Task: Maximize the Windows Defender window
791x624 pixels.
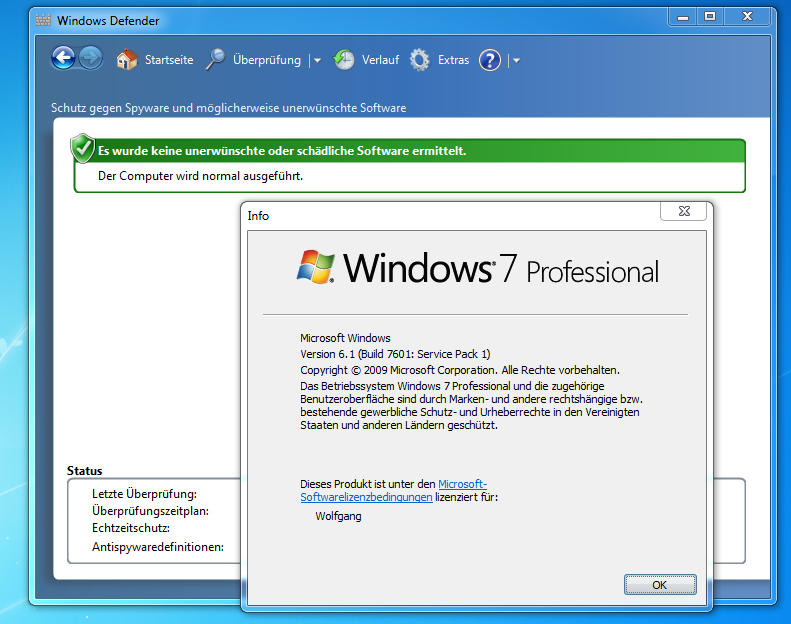Action: click(x=710, y=17)
